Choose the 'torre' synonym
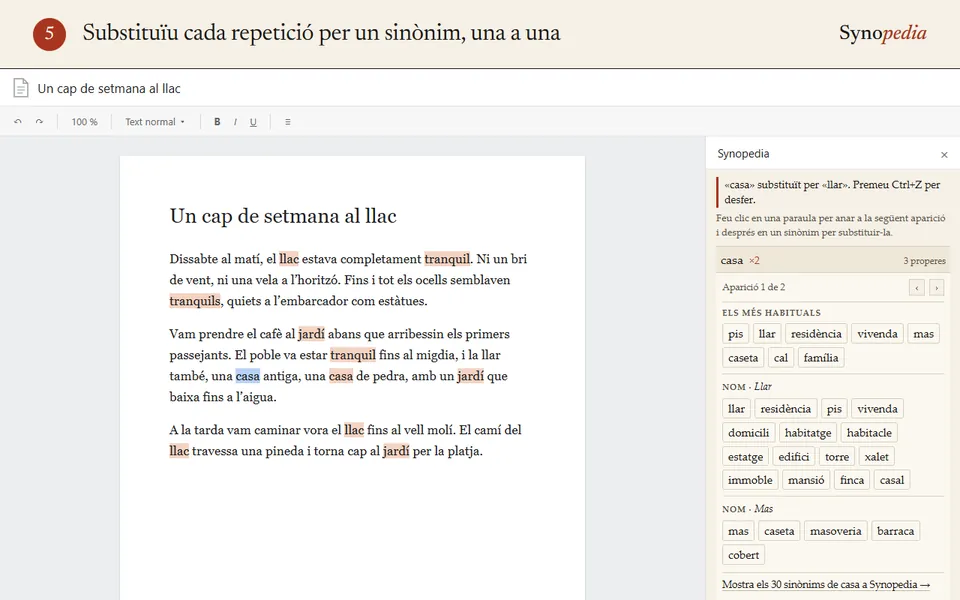This screenshot has width=960, height=600. [836, 457]
